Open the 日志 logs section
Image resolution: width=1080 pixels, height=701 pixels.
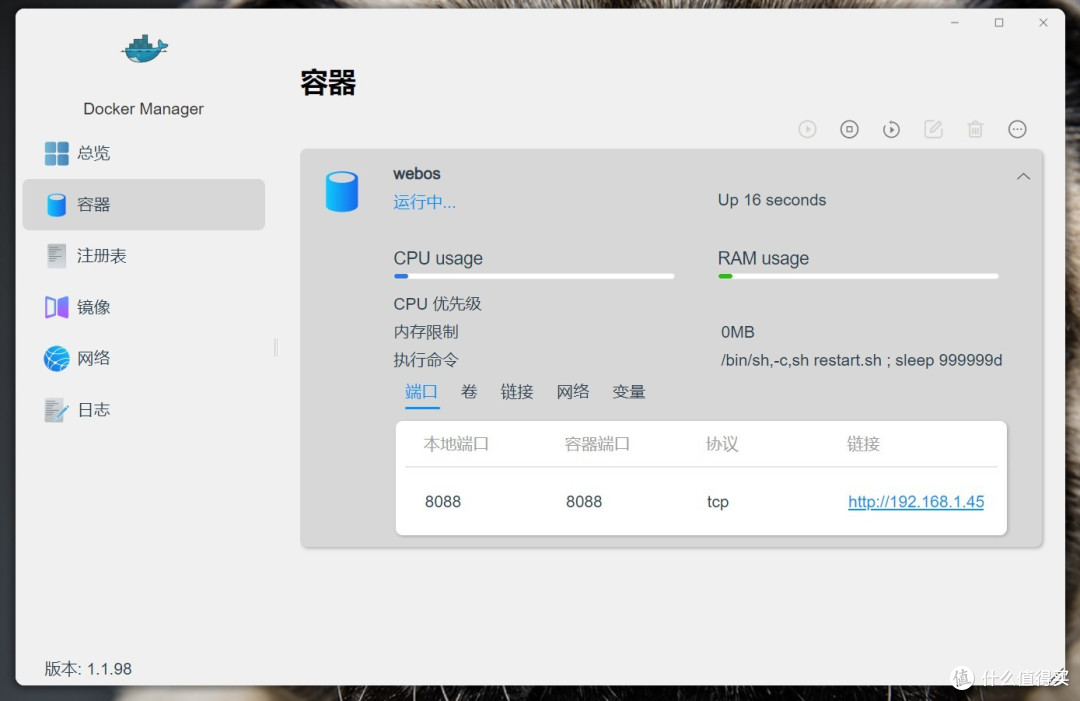pos(95,409)
